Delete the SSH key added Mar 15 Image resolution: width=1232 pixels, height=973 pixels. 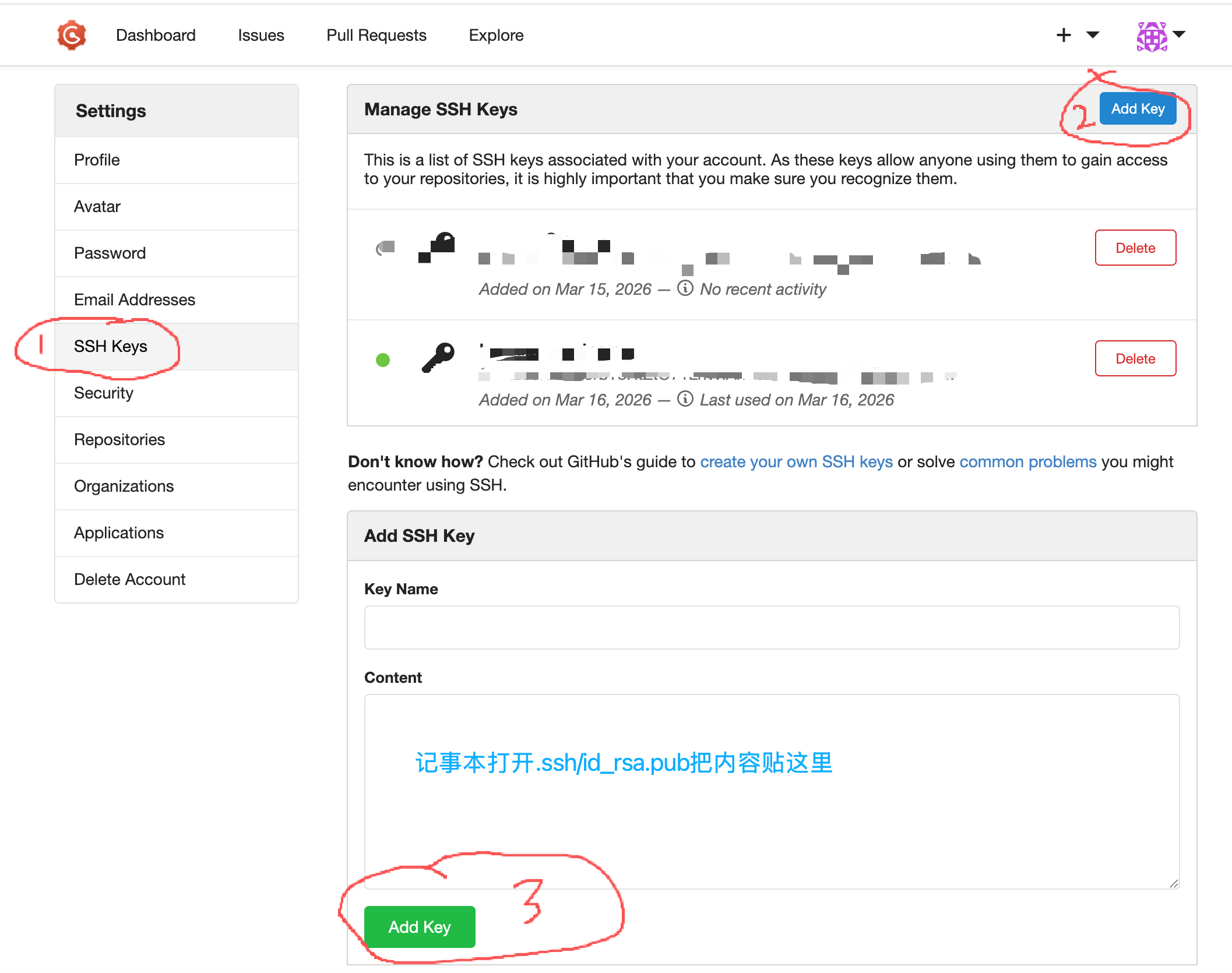(1135, 248)
